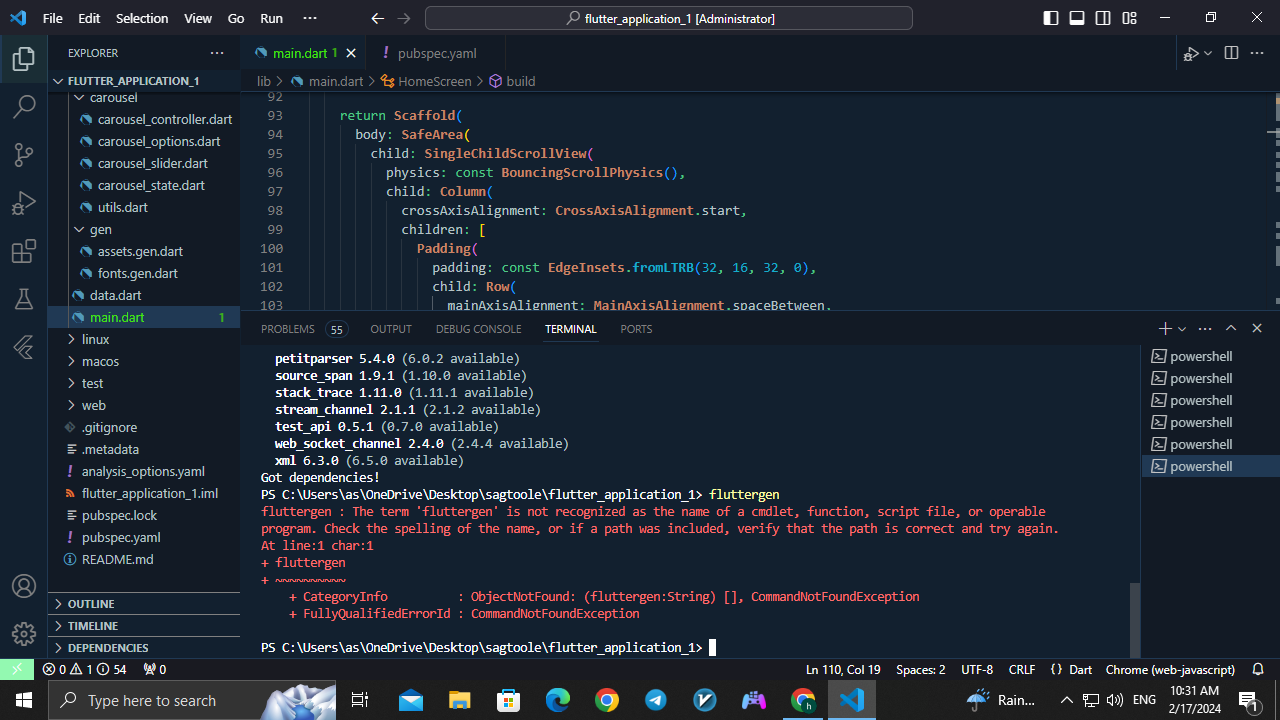
Task: Open pubspec.lock file
Action: [144, 515]
